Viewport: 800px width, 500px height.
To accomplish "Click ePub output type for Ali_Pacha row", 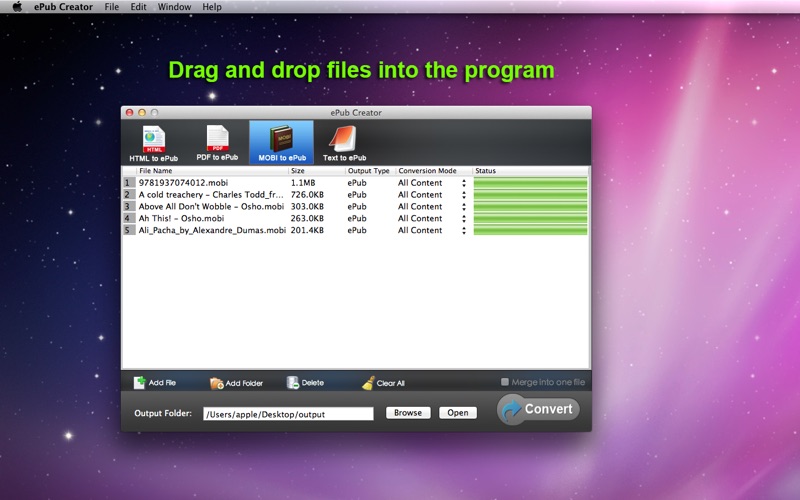I will 357,230.
